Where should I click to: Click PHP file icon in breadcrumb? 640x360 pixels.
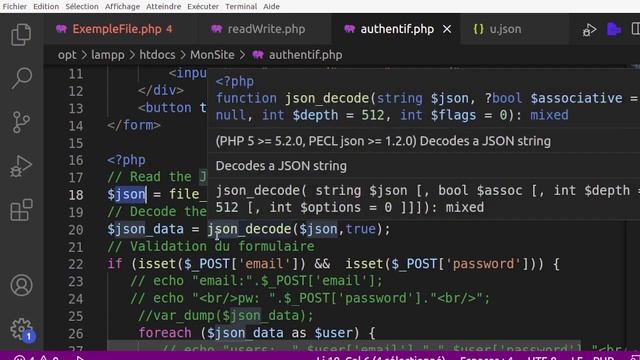(x=258, y=55)
